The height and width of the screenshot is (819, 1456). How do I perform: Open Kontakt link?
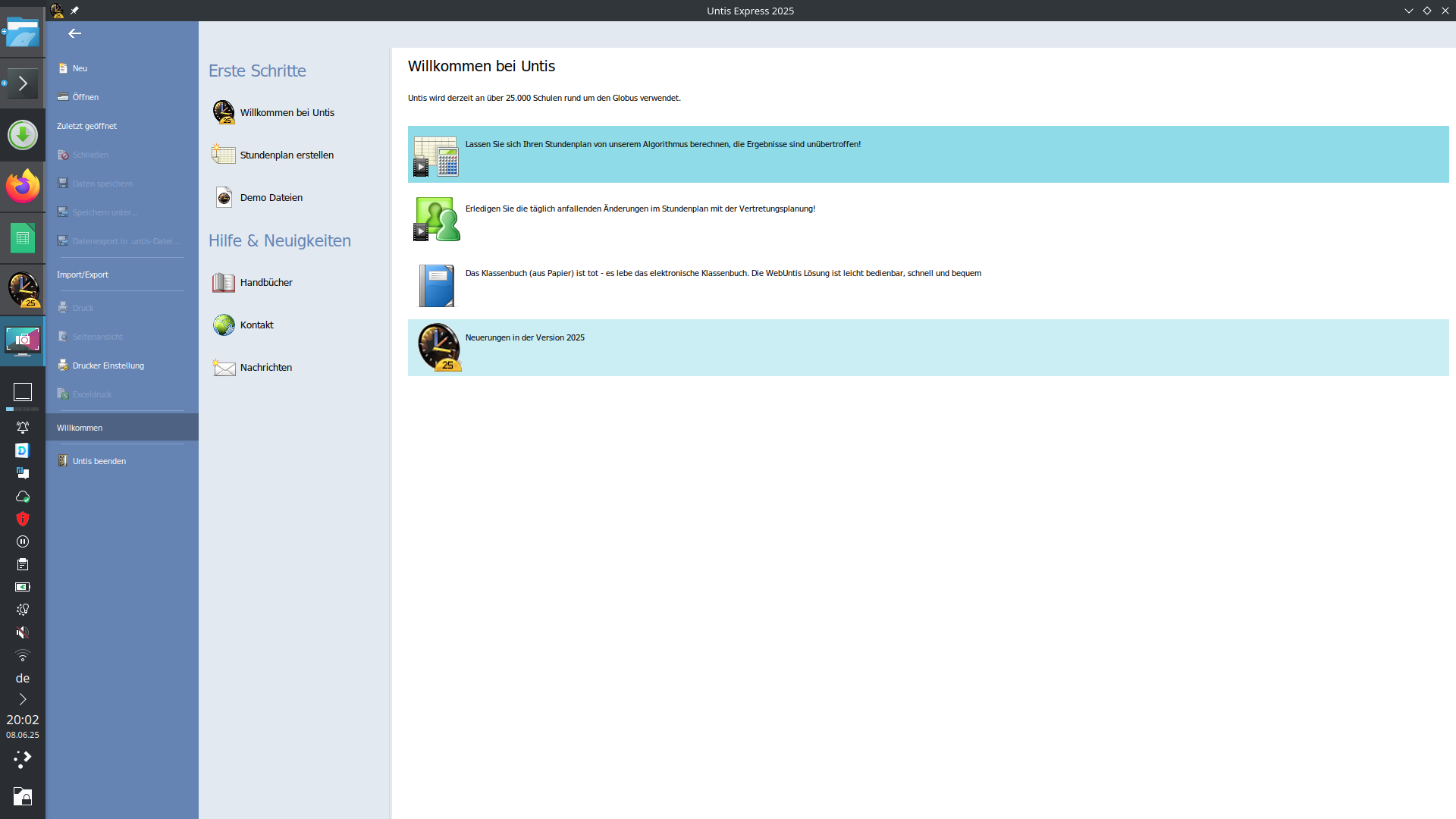tap(257, 325)
